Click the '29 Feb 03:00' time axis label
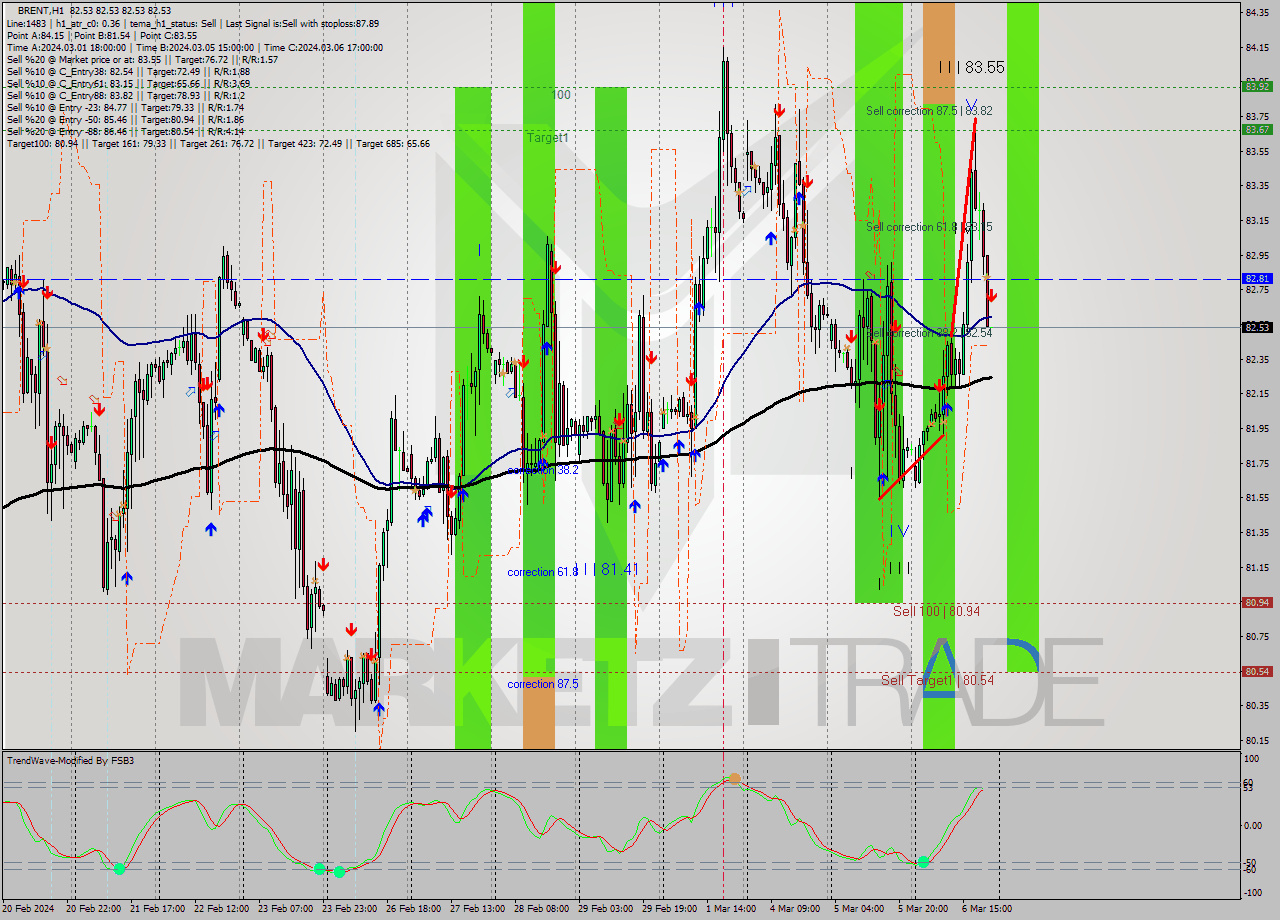 click(606, 909)
